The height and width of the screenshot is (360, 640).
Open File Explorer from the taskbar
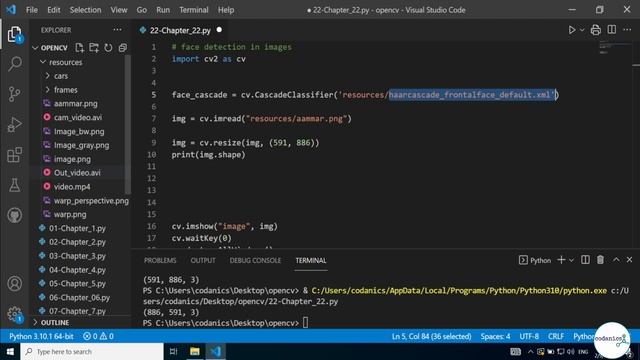click(x=195, y=351)
